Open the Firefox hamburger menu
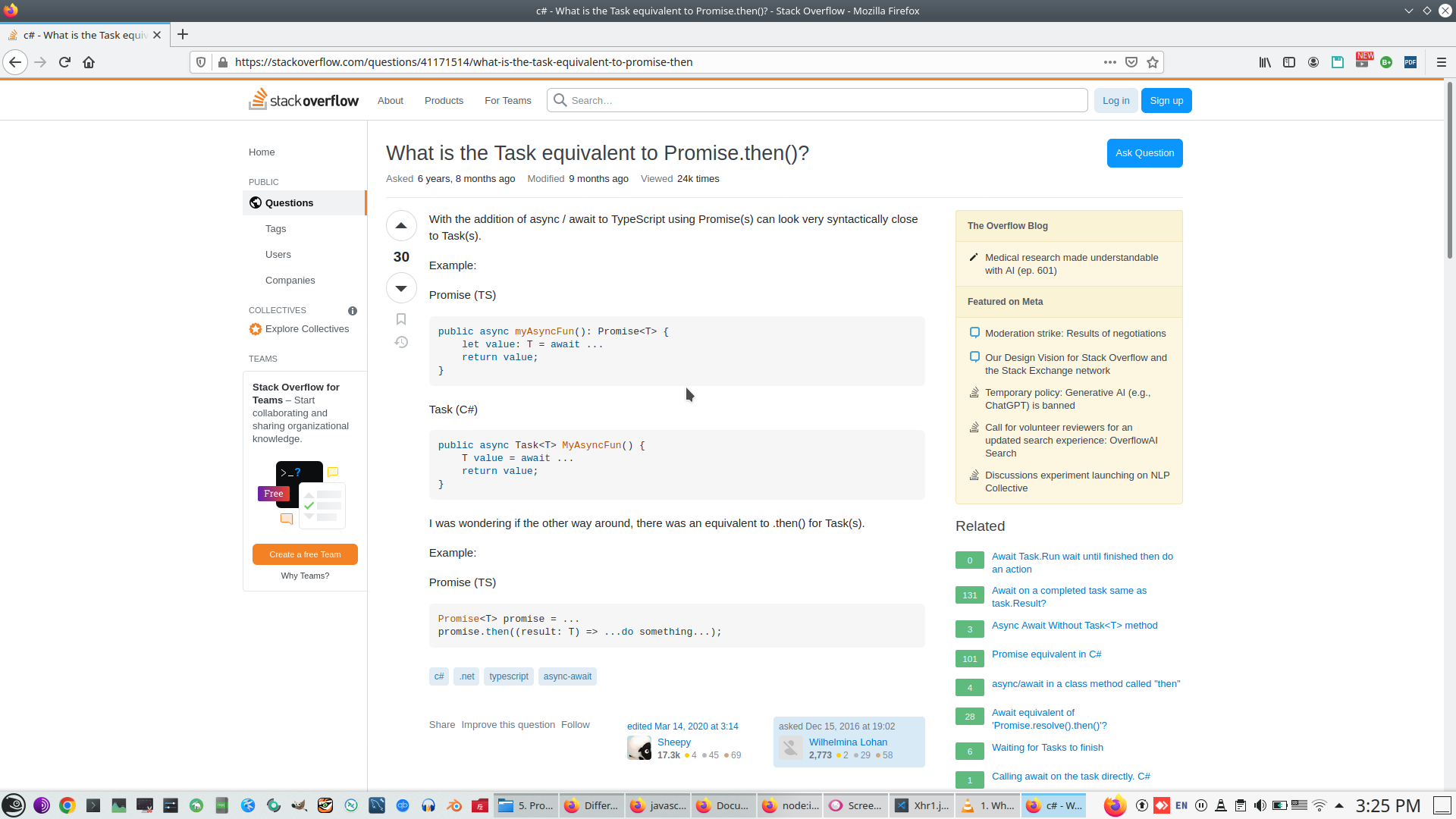This screenshot has height=819, width=1456. pyautogui.click(x=1441, y=62)
